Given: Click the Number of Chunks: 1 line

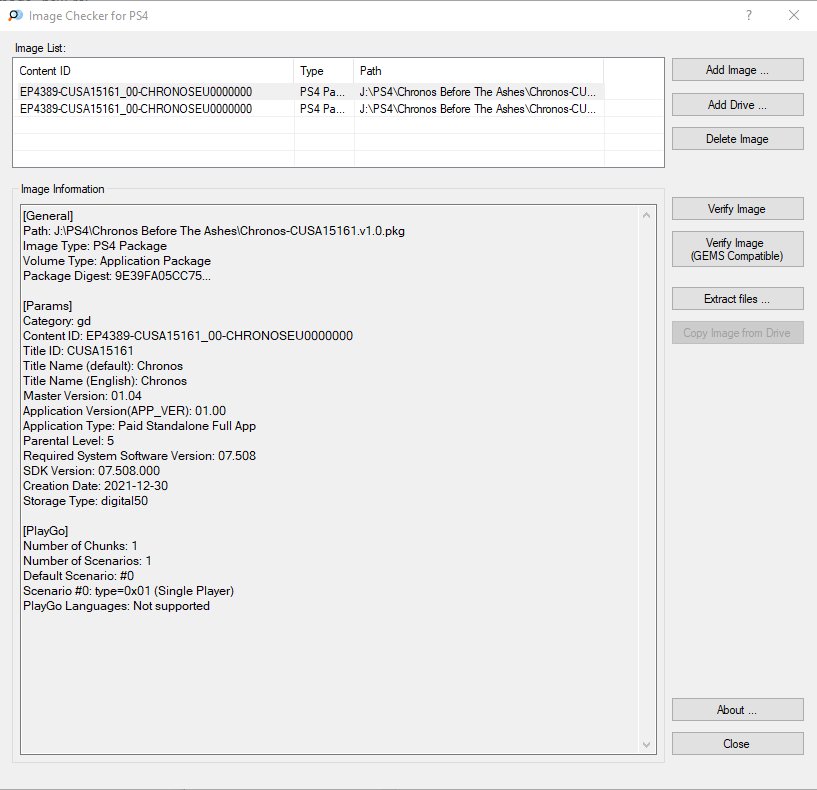Looking at the screenshot, I should pyautogui.click(x=80, y=546).
